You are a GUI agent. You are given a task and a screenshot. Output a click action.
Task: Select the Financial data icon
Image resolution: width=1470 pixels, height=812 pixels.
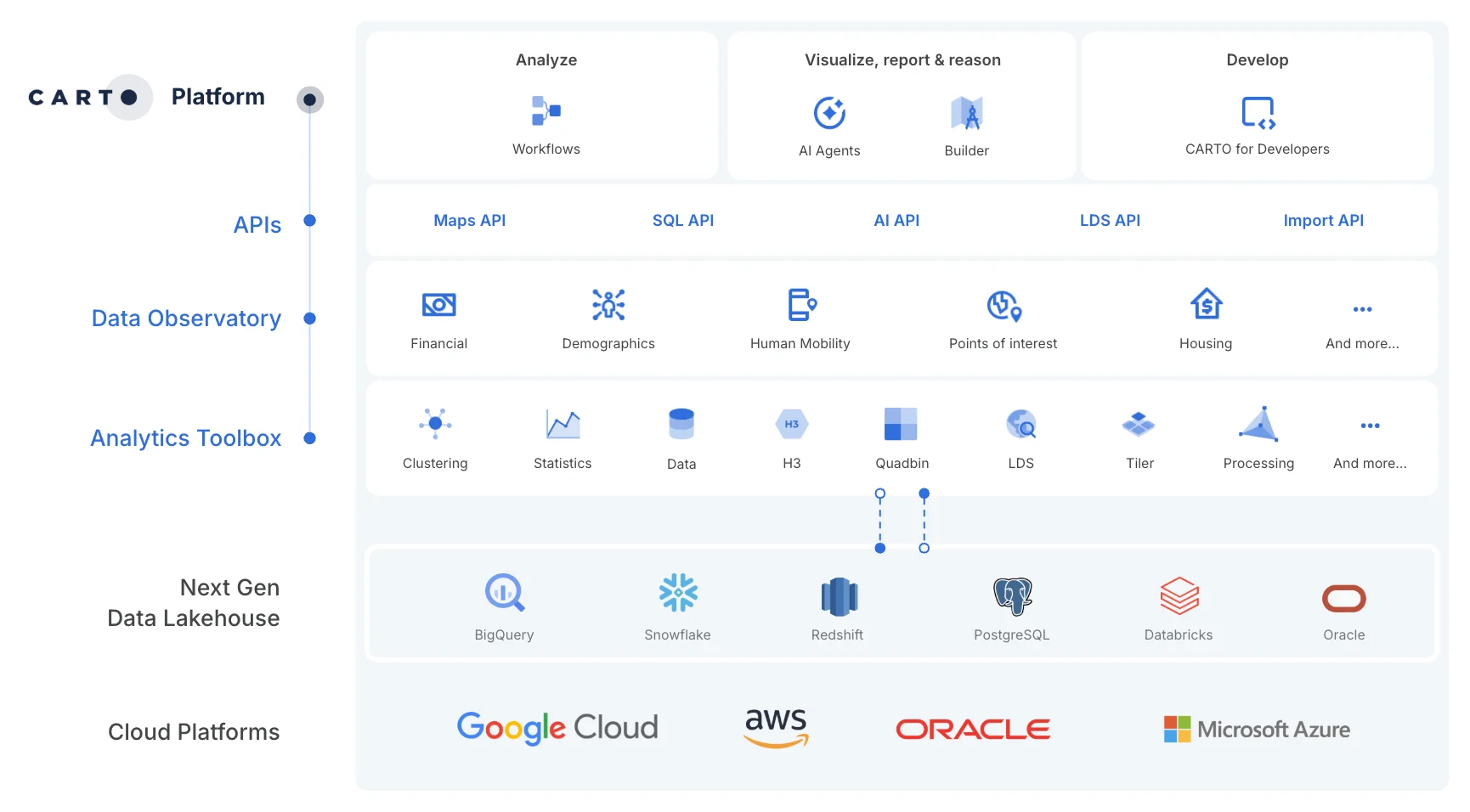439,305
